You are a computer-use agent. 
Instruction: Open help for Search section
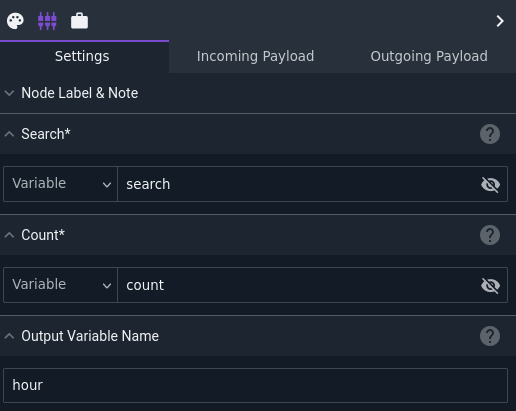tap(490, 134)
